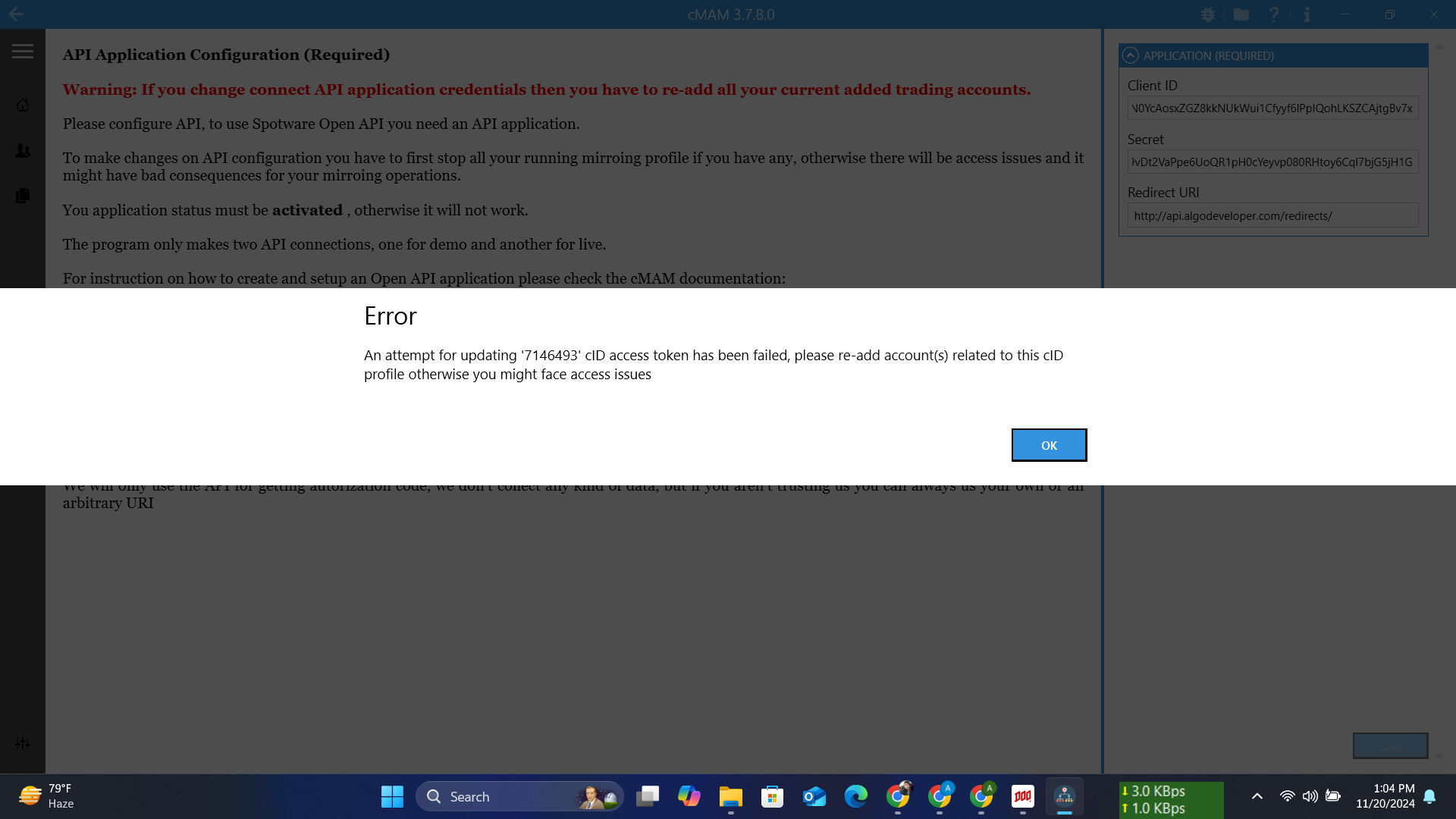Open the Windows Start menu
Viewport: 1456px width, 819px height.
[392, 796]
